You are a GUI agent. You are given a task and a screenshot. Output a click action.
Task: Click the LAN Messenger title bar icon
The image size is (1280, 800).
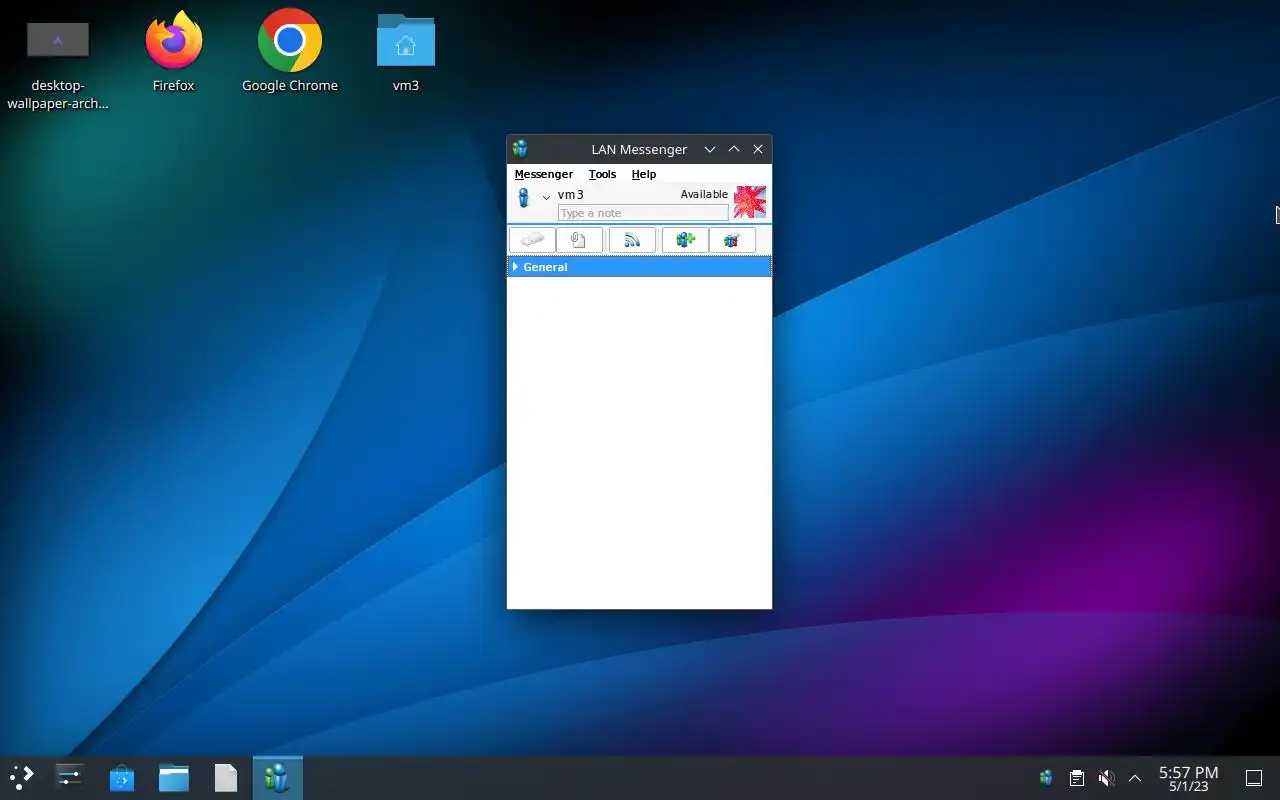coord(520,149)
